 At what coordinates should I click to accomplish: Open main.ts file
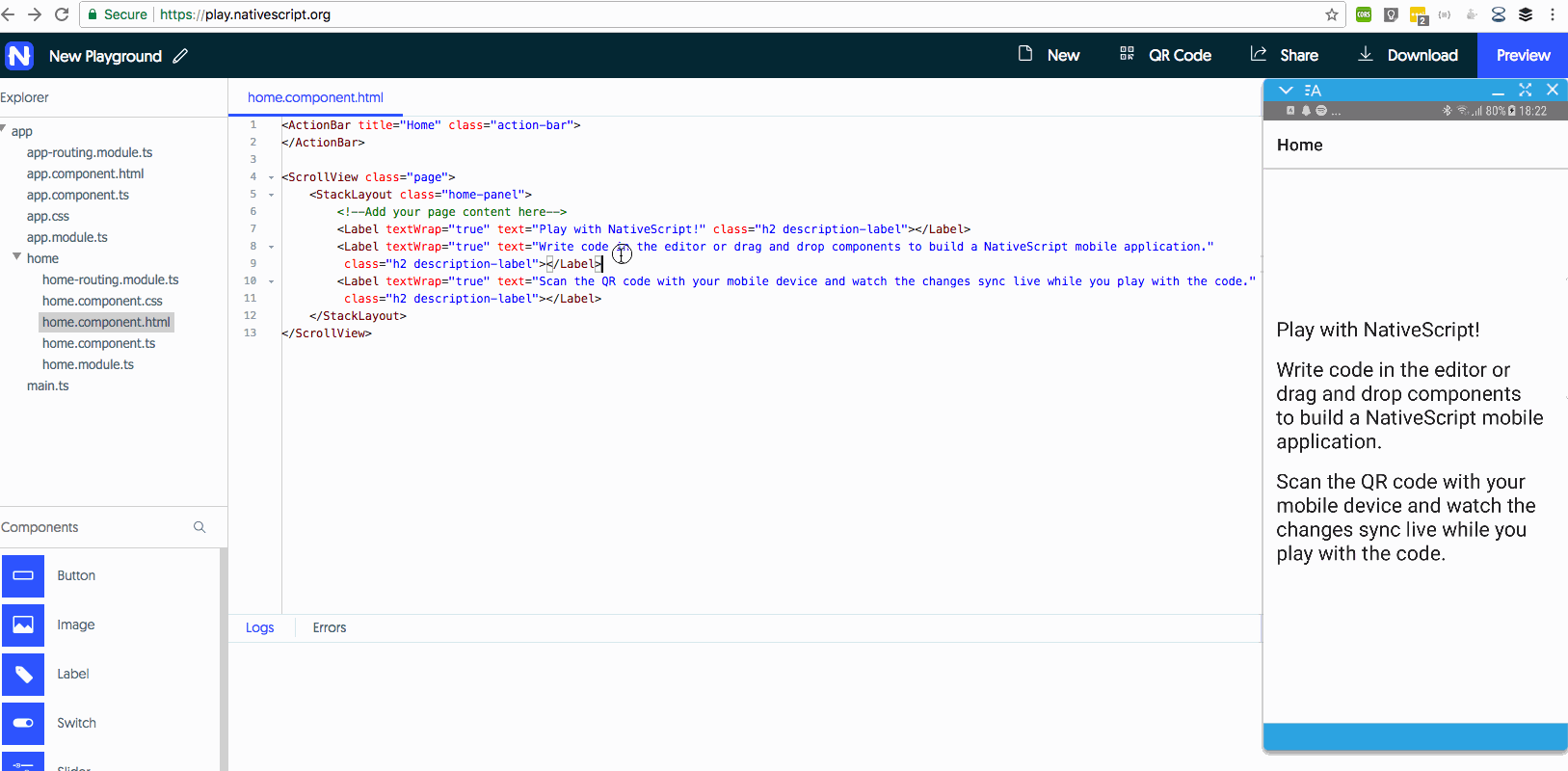(48, 385)
